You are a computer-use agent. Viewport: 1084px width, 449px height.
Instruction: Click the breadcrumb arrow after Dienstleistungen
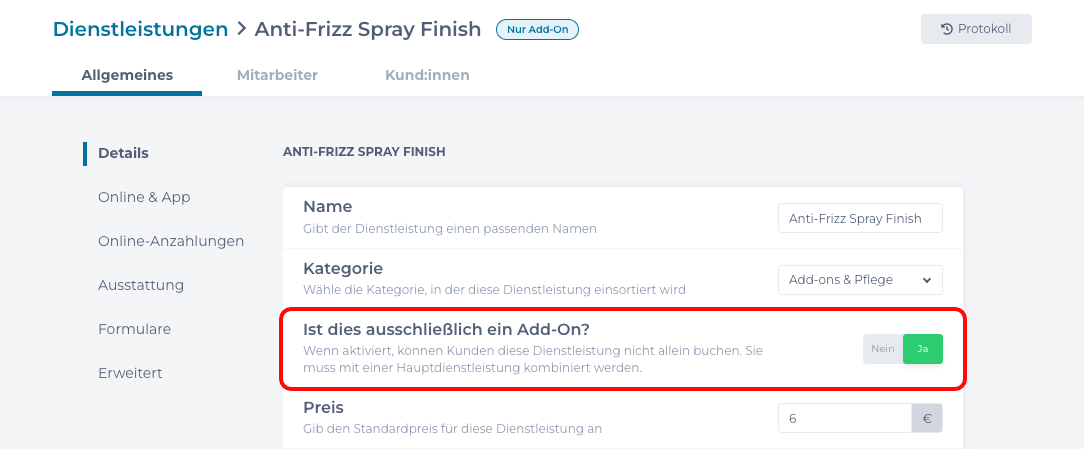[x=241, y=30]
